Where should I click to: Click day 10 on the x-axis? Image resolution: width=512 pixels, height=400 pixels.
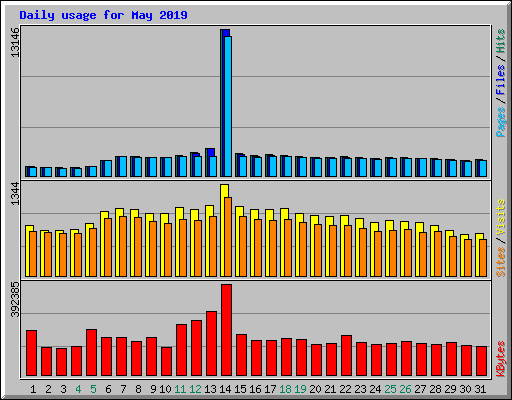click(165, 389)
